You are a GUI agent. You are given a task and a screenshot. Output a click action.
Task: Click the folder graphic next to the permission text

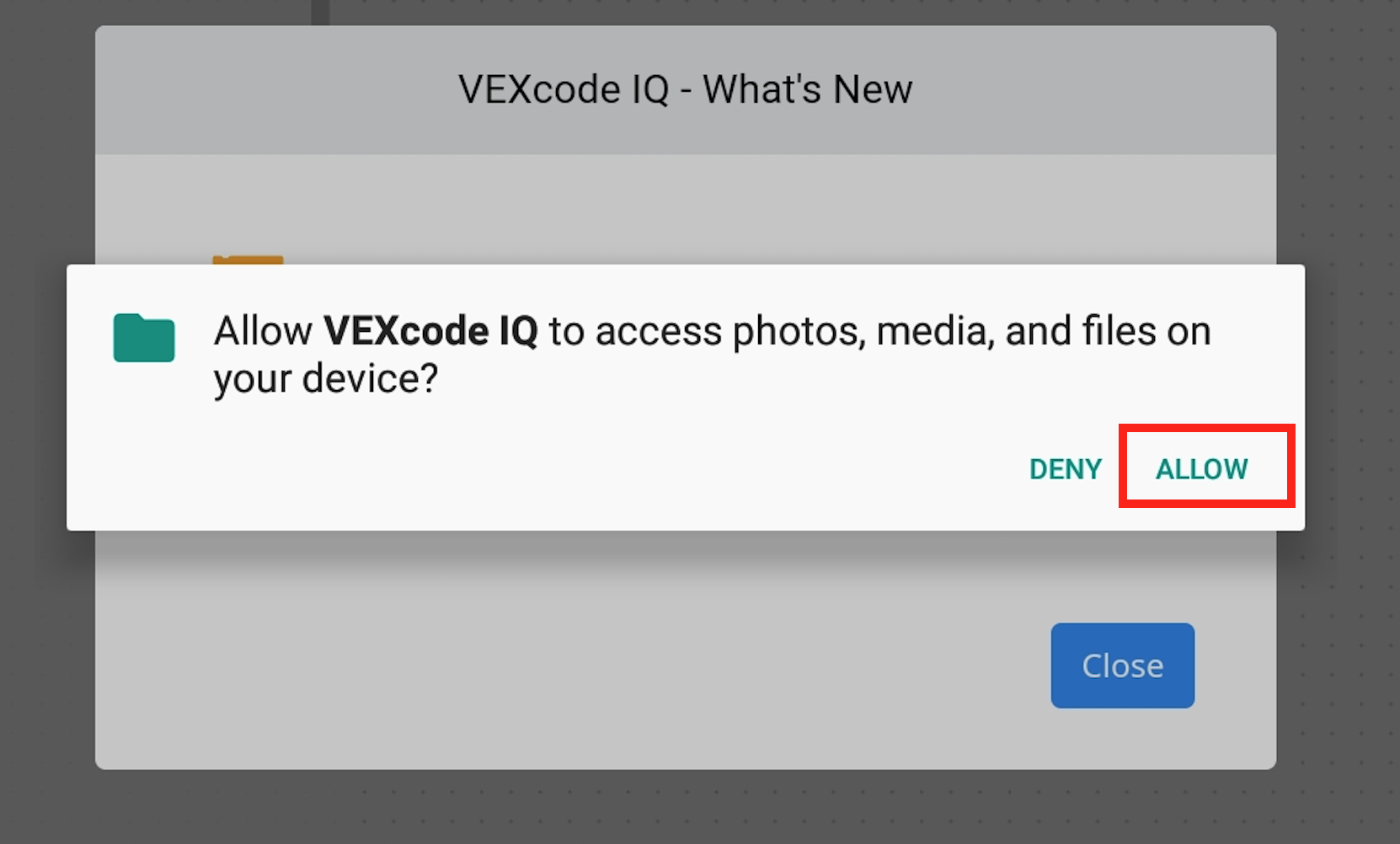click(143, 338)
